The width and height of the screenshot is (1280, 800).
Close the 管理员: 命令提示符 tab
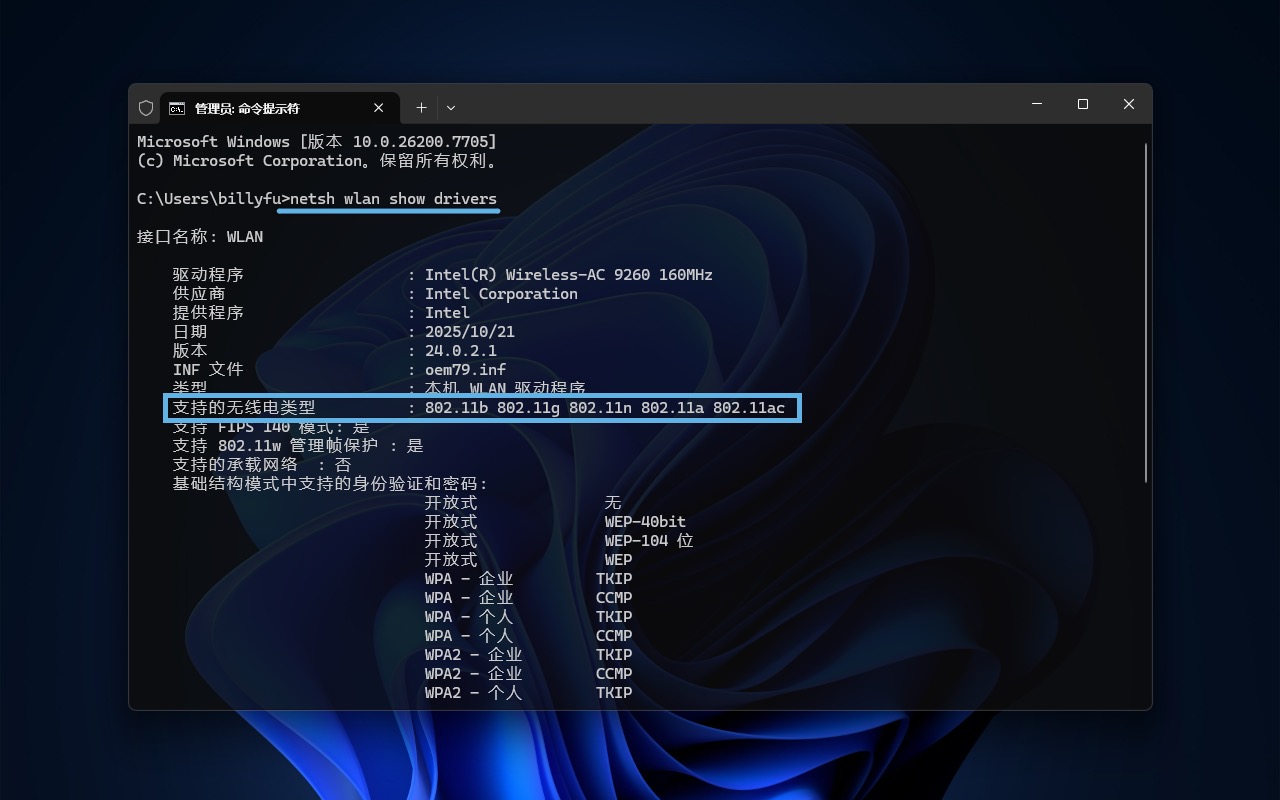pos(379,107)
